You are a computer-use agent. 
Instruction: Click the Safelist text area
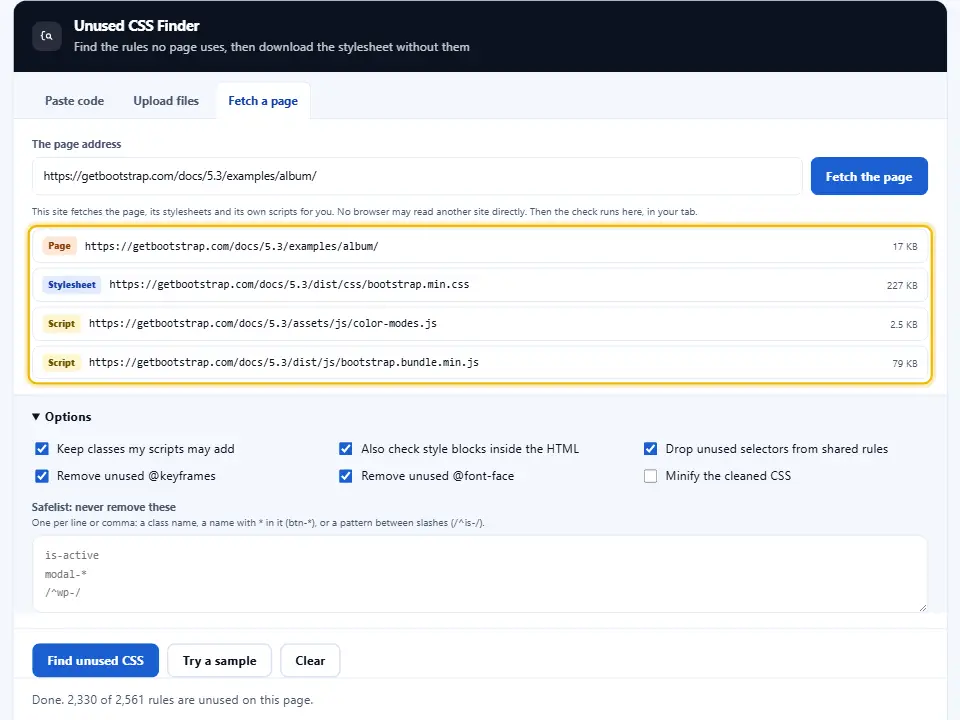point(480,574)
